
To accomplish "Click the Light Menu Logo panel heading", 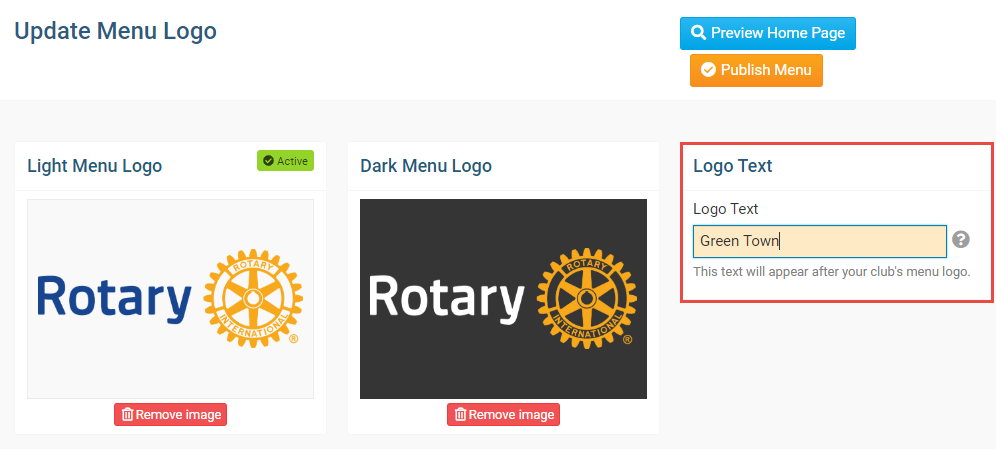I will coord(95,166).
